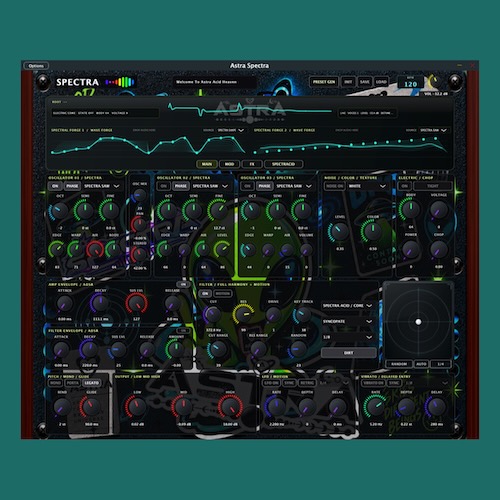The height and width of the screenshot is (500, 500).
Task: Enable Oscillator 02 ON switch
Action: [x=163, y=186]
